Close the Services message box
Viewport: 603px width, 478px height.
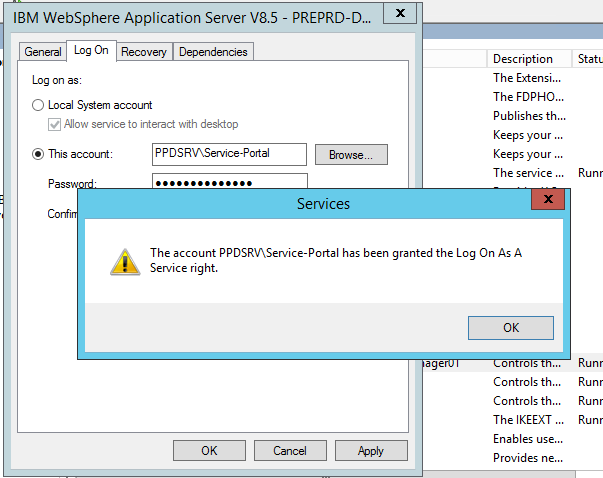(548, 199)
